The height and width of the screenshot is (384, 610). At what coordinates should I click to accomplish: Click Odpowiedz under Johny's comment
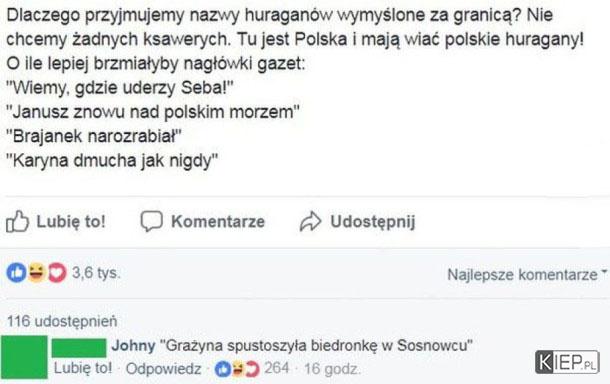(164, 369)
